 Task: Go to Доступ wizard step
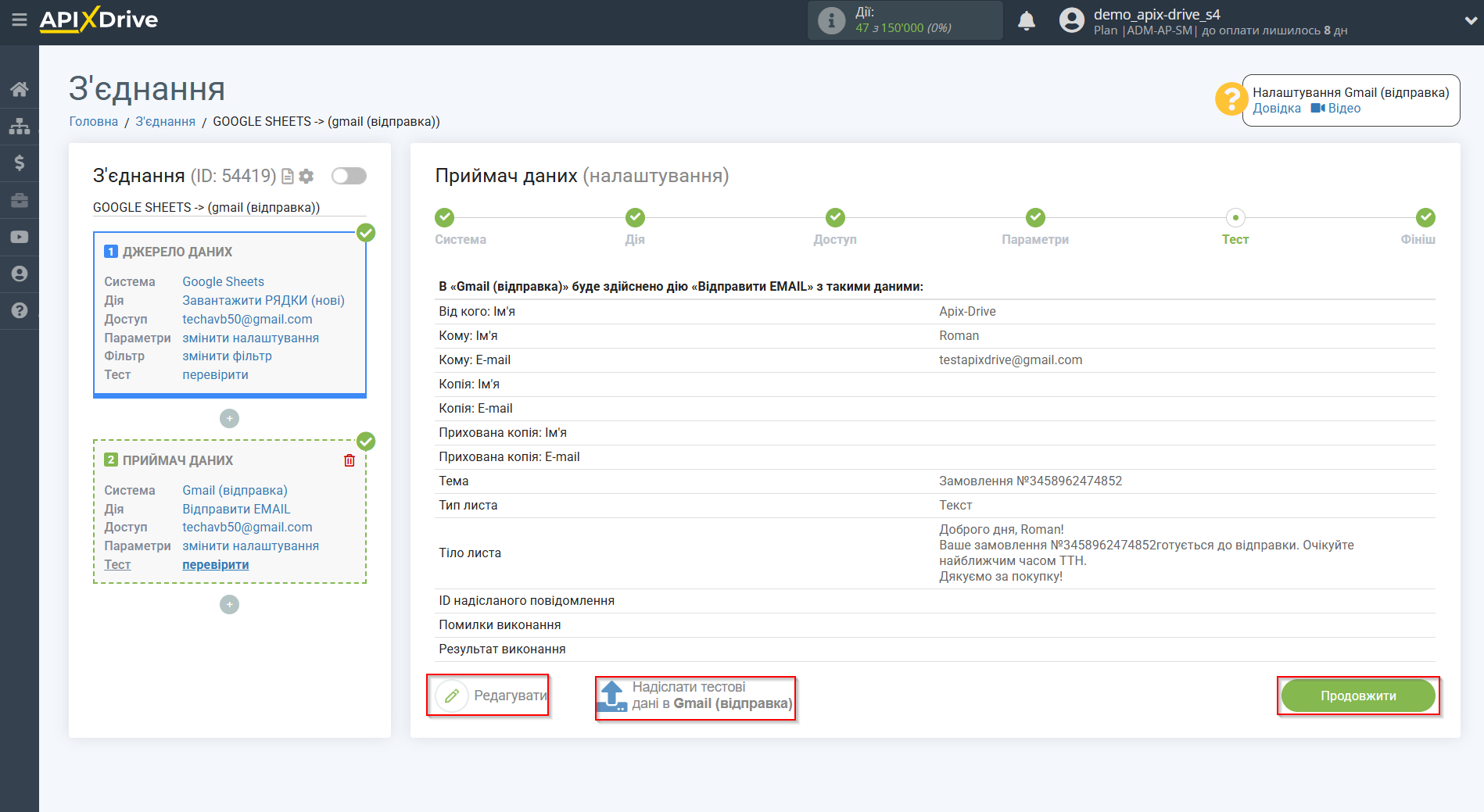point(835,217)
